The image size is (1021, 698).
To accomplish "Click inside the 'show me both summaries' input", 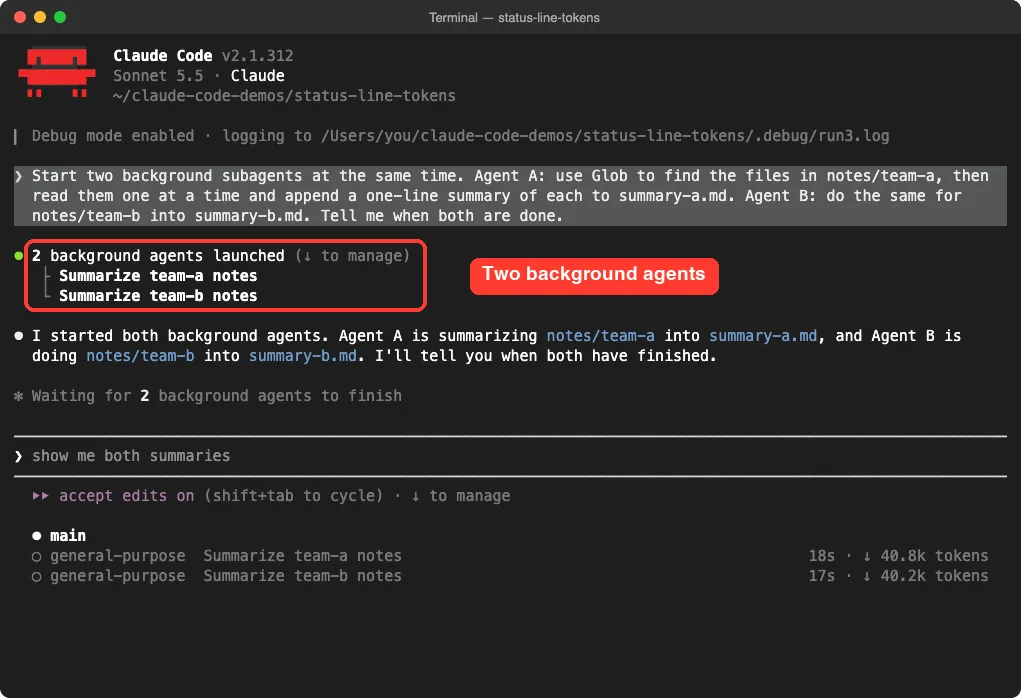I will 510,456.
